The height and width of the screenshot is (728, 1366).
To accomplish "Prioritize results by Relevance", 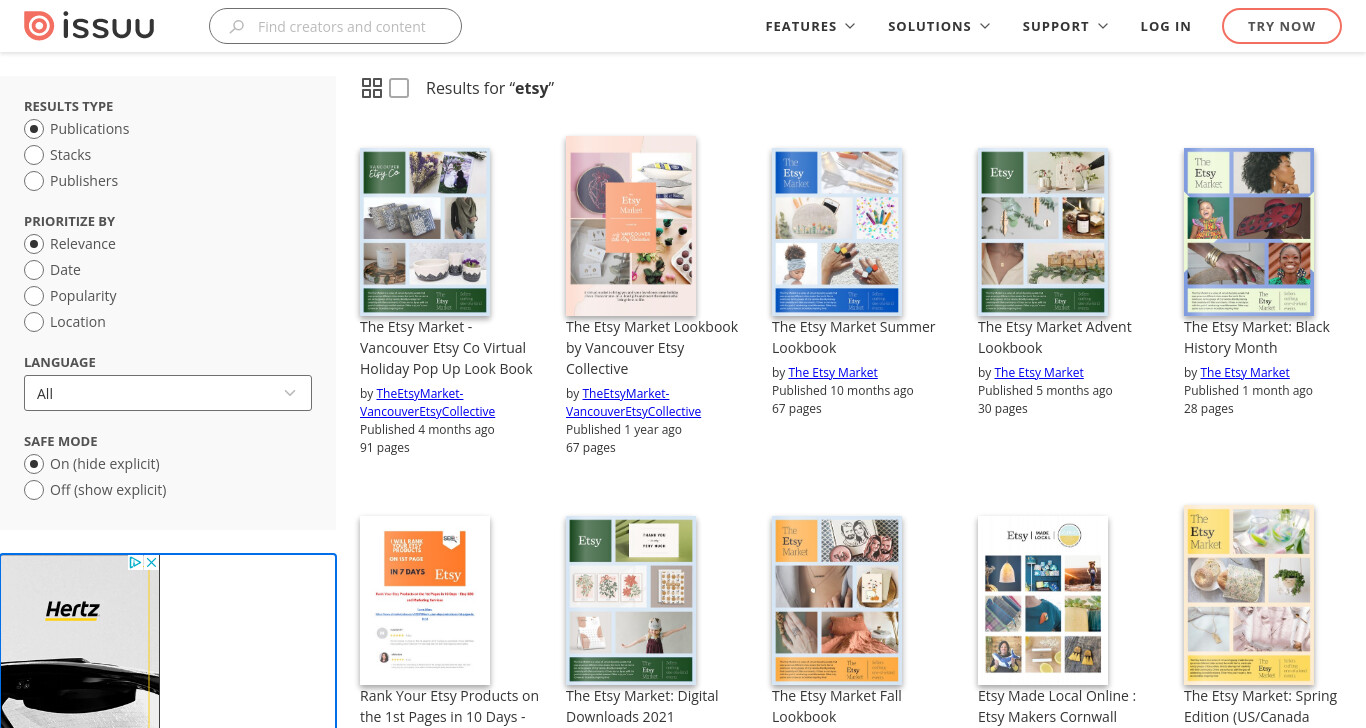I will [x=70, y=244].
